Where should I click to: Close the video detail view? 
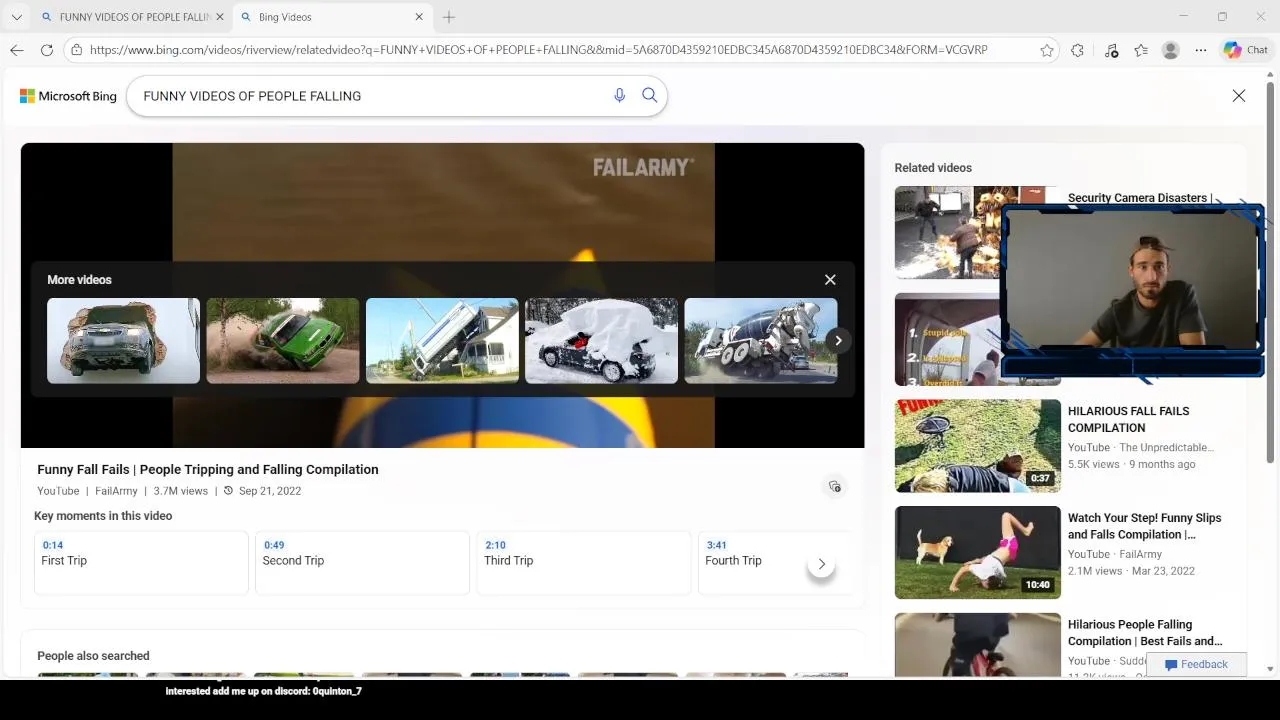(1239, 96)
